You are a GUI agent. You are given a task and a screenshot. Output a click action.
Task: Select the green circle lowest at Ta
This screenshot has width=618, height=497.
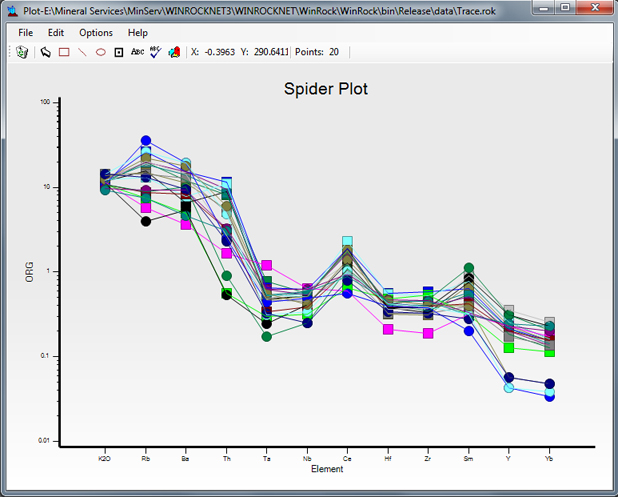point(267,337)
